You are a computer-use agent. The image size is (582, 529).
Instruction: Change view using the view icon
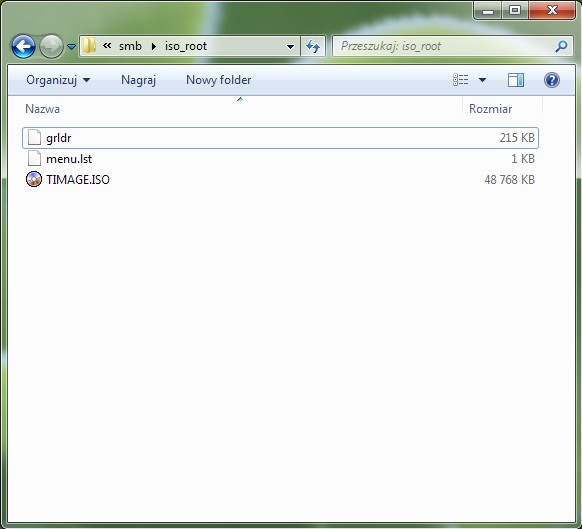(x=461, y=80)
